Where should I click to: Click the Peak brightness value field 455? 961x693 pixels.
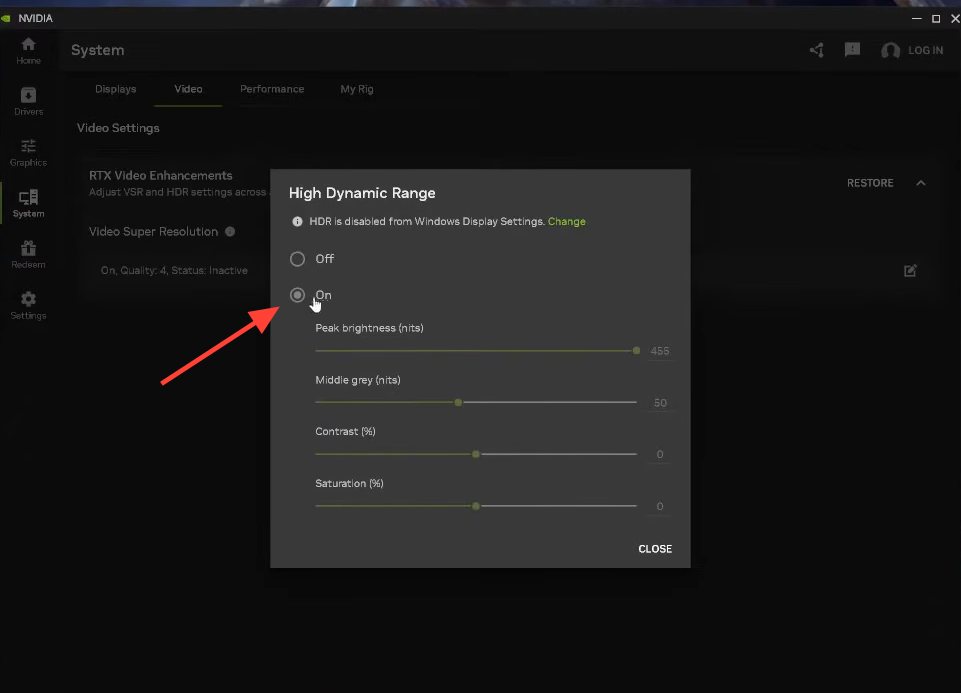659,351
